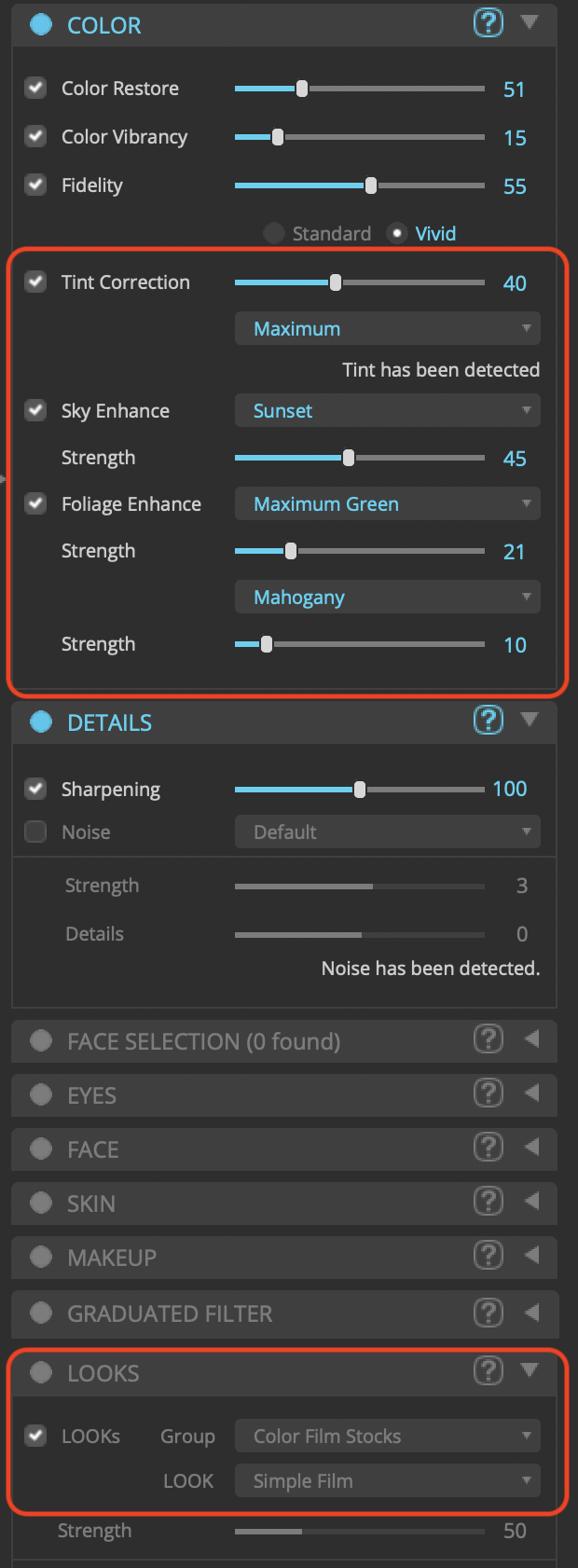Toggle the COLOR section power button
The width and height of the screenshot is (578, 1568).
[41, 24]
